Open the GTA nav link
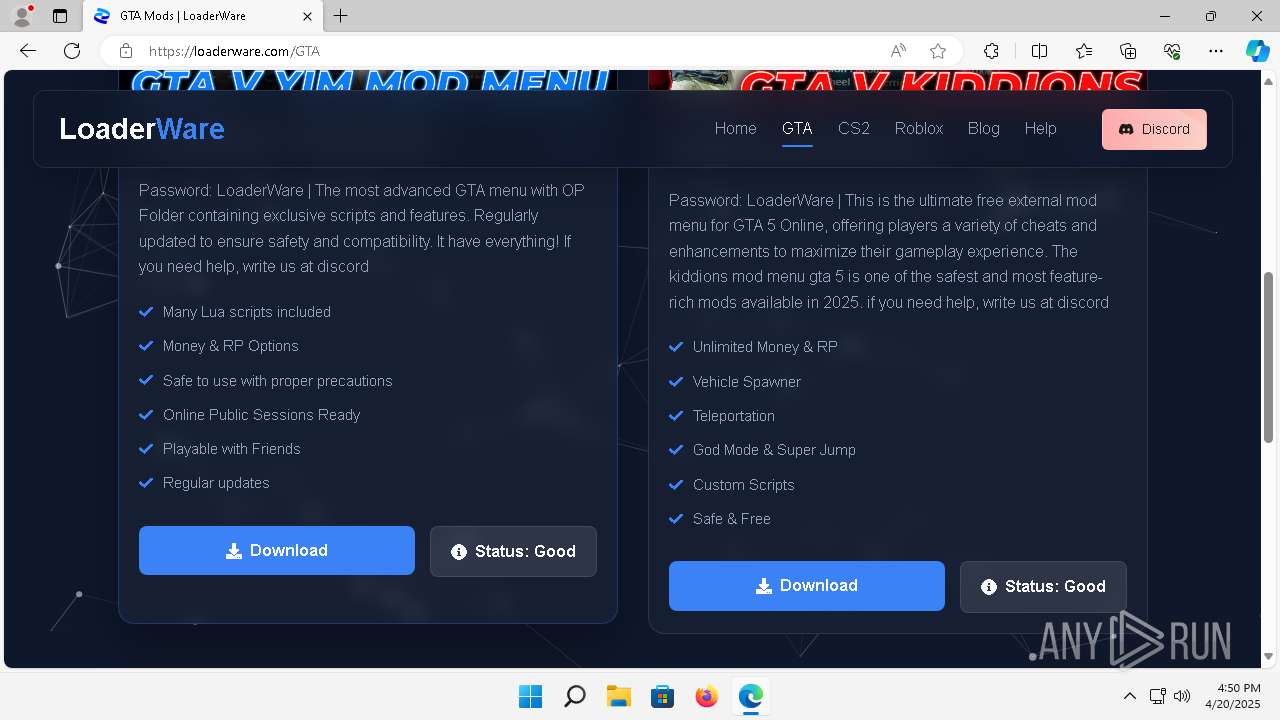Image resolution: width=1280 pixels, height=720 pixels. point(797,128)
